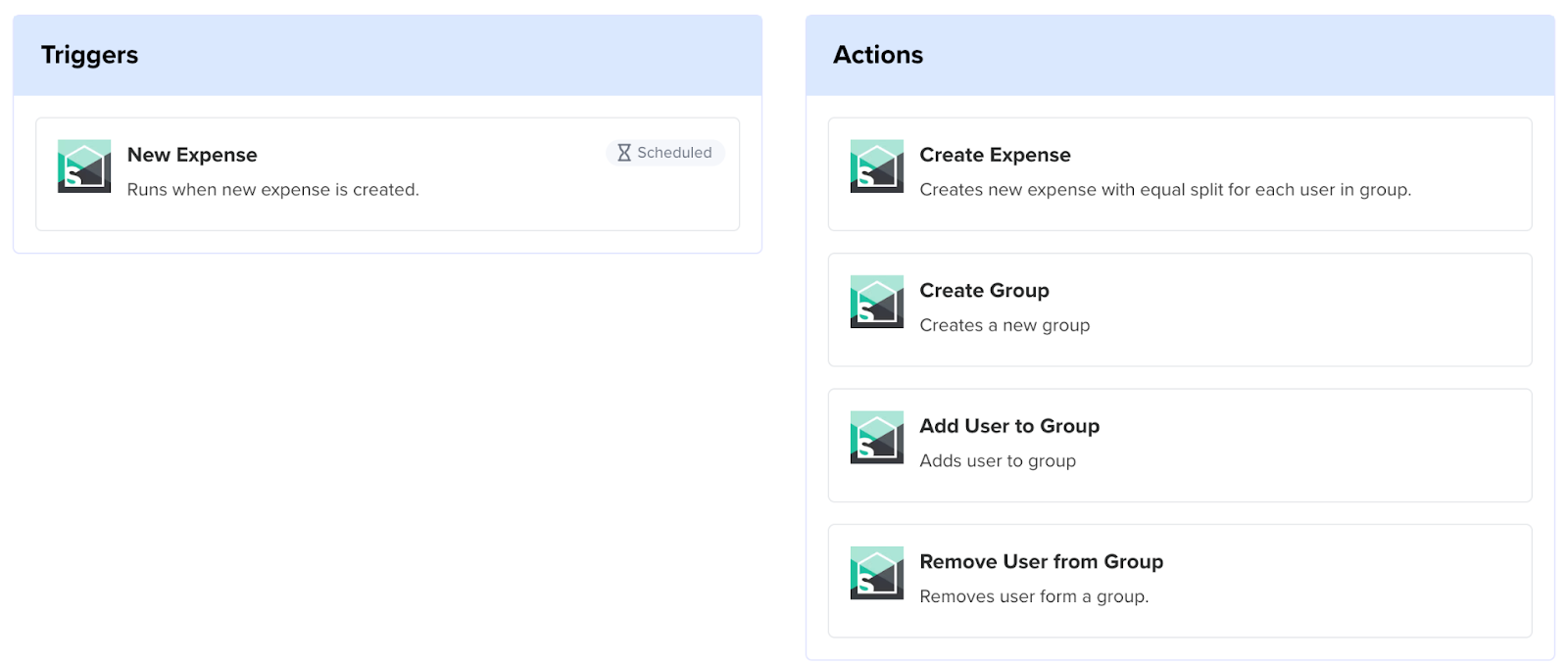Click the Splitwise icon beside Create Group
1568x662 pixels.
(877, 302)
